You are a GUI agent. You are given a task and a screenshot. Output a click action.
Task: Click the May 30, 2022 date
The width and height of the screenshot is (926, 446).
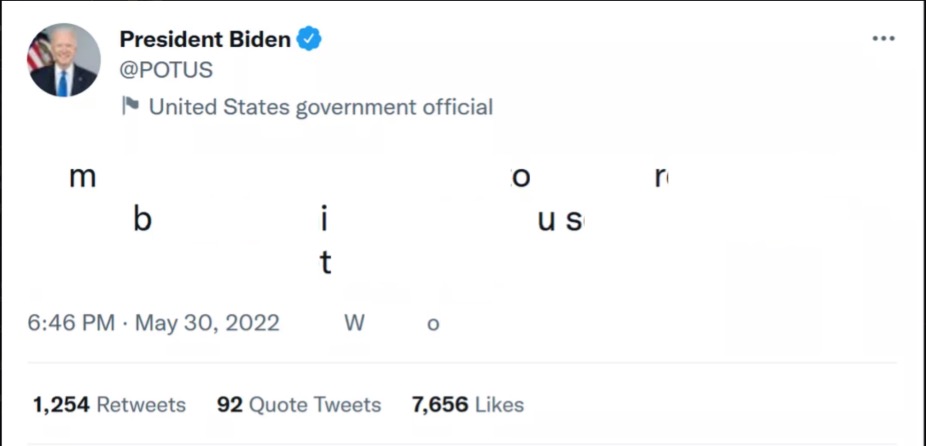(207, 323)
